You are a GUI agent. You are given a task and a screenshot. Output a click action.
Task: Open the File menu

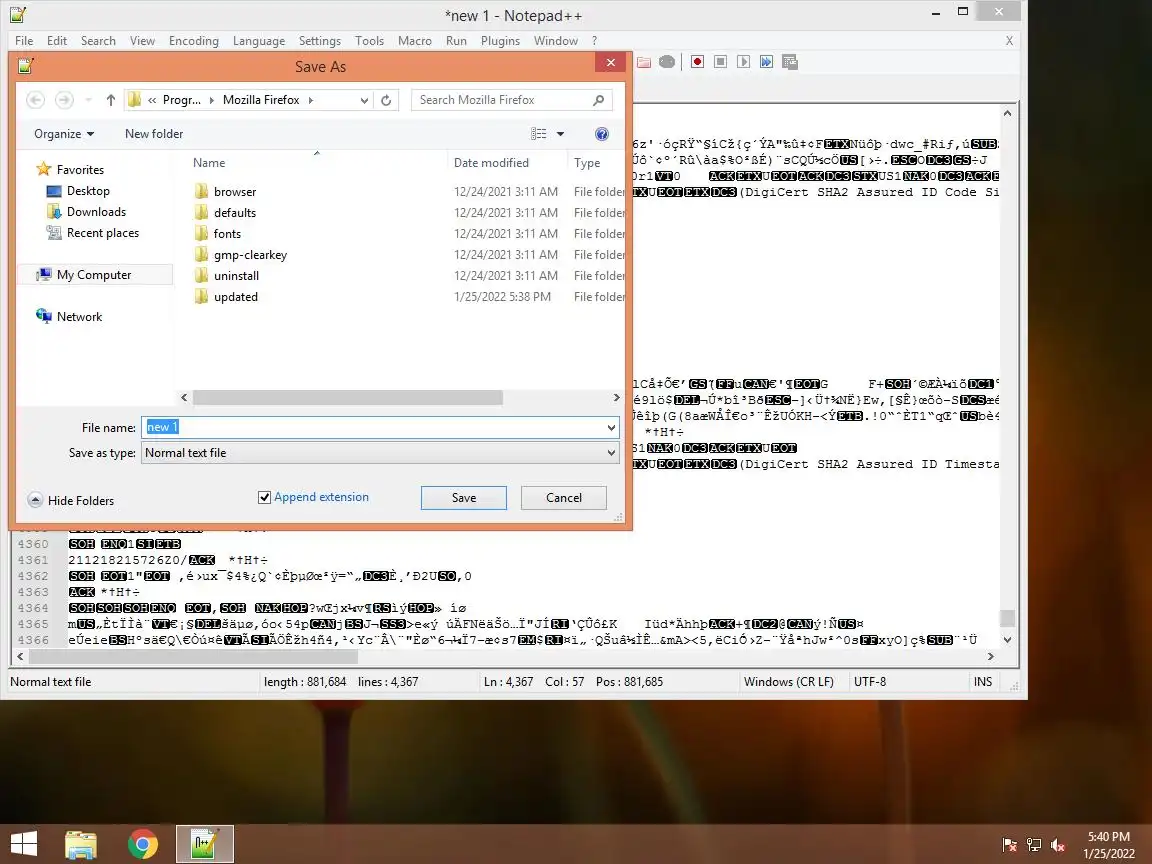[x=24, y=41]
